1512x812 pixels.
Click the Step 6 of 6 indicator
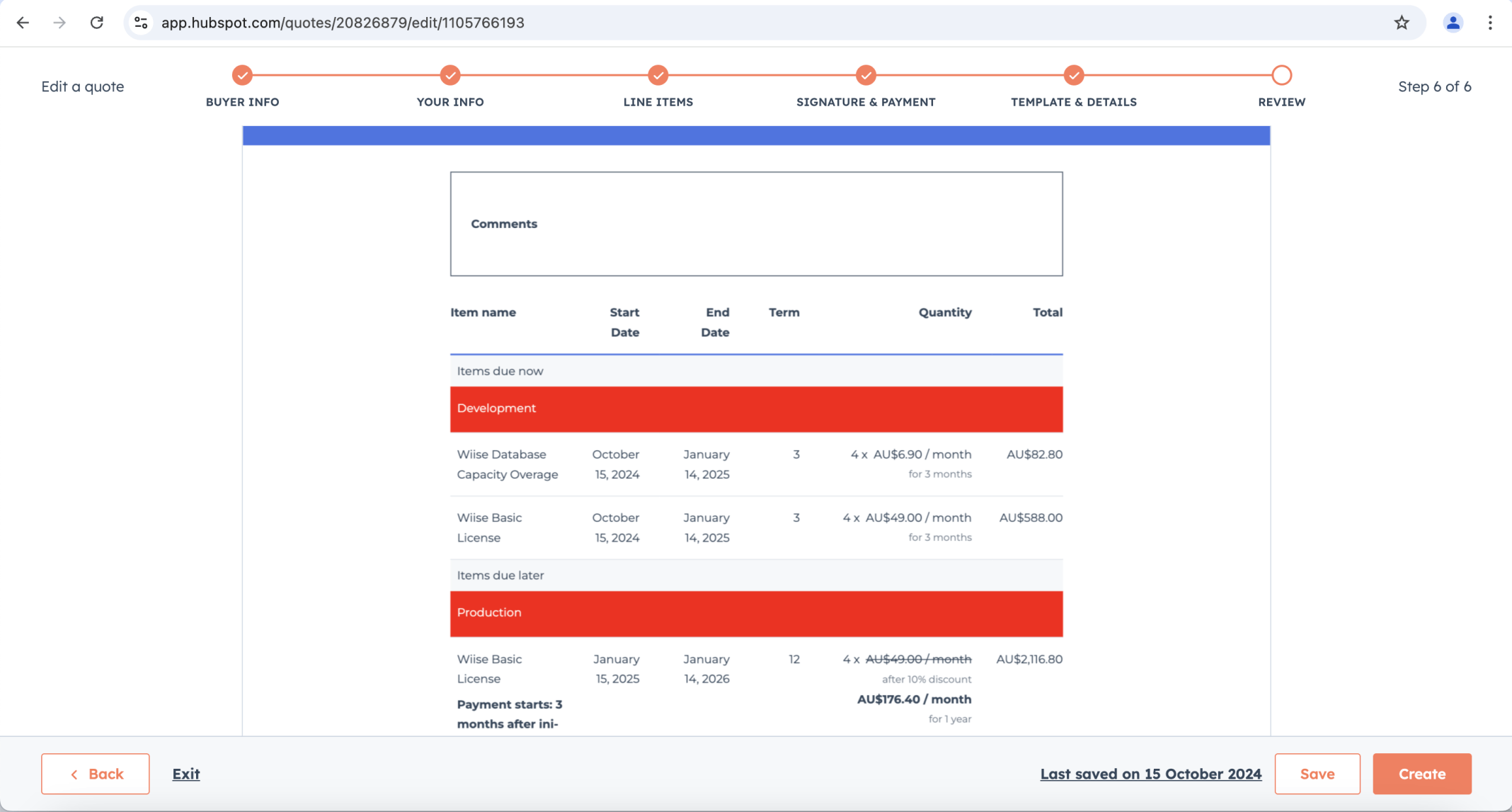click(x=1434, y=86)
